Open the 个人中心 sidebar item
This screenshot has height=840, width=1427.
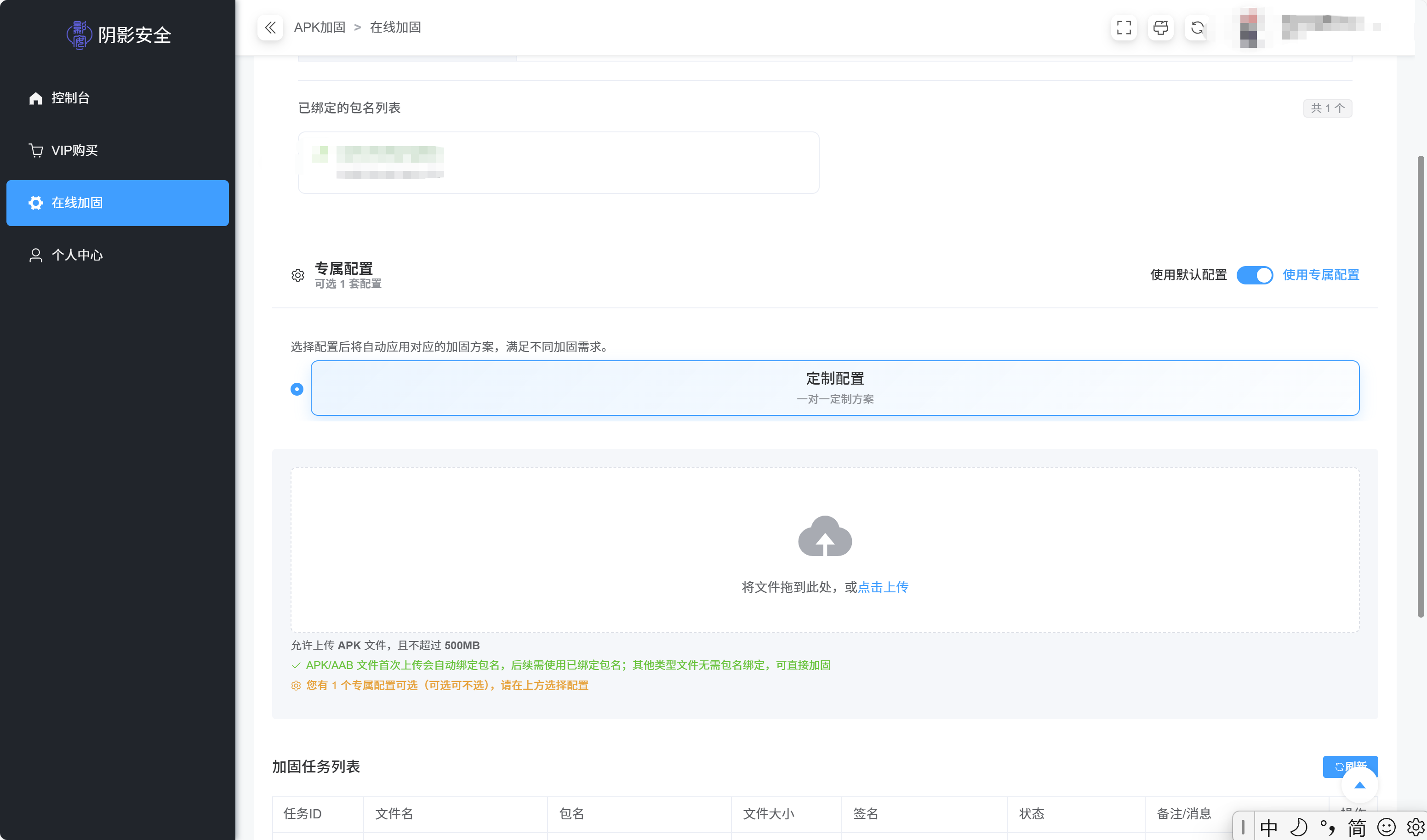pyautogui.click(x=77, y=255)
